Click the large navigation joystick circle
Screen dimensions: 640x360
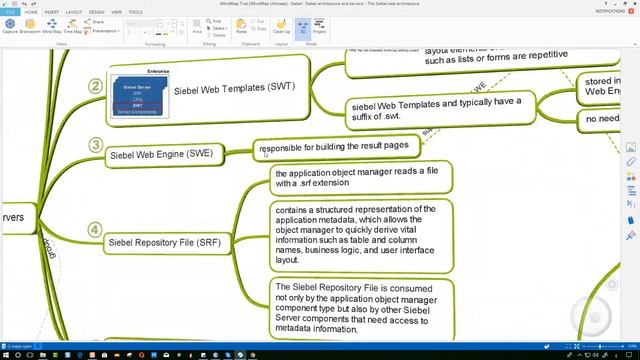coord(591,316)
